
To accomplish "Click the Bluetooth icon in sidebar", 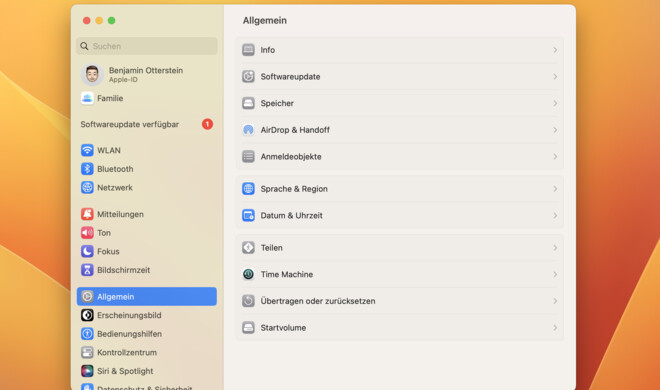I will (87, 169).
